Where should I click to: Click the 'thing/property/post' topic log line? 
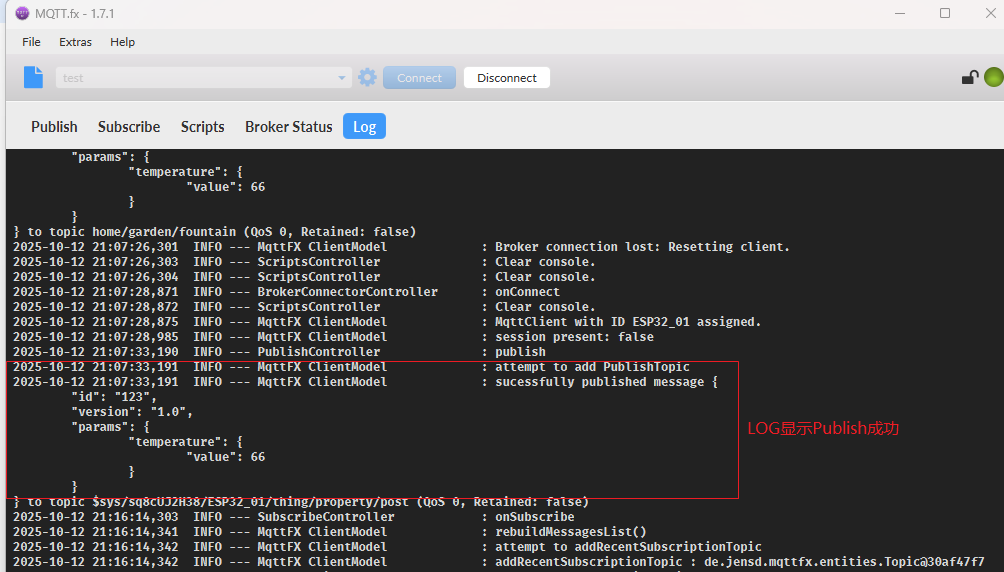coord(301,502)
